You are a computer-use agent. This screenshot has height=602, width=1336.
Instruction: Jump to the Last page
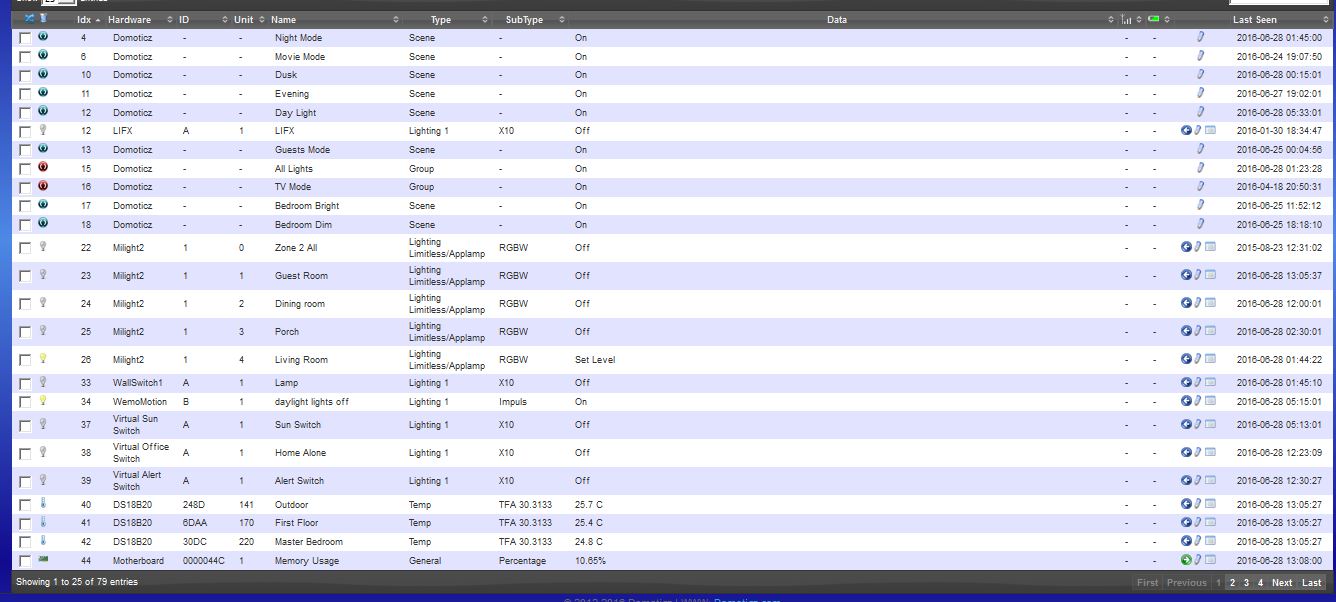pos(1312,582)
